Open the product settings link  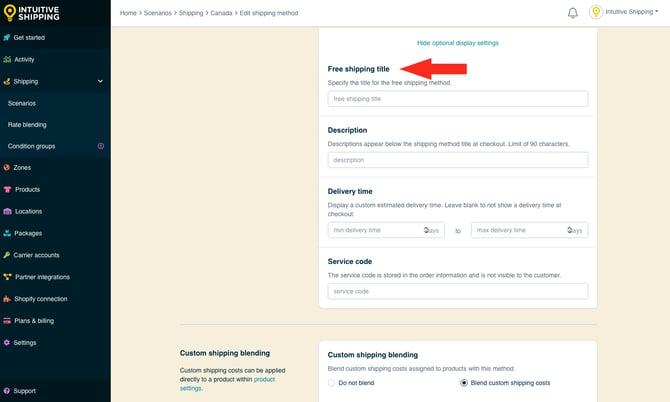(x=227, y=384)
